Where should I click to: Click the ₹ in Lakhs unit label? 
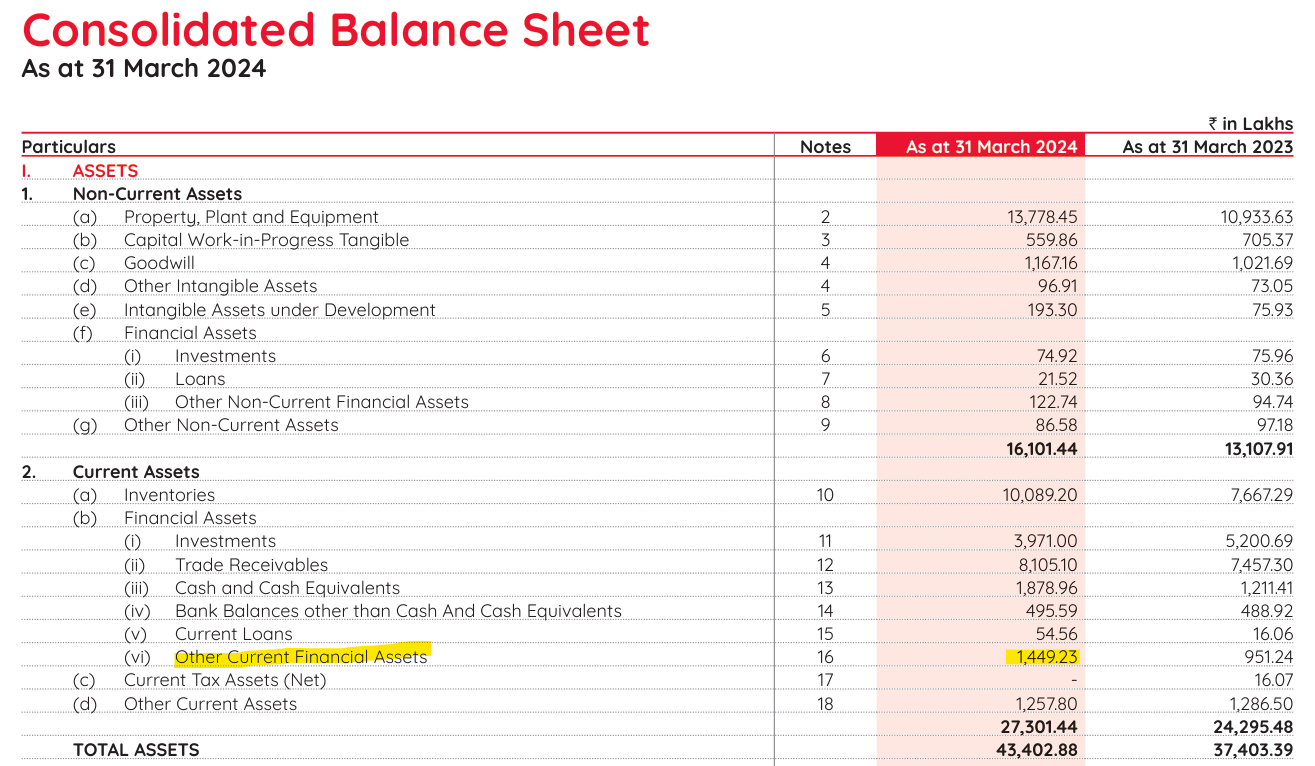pyautogui.click(x=1250, y=124)
